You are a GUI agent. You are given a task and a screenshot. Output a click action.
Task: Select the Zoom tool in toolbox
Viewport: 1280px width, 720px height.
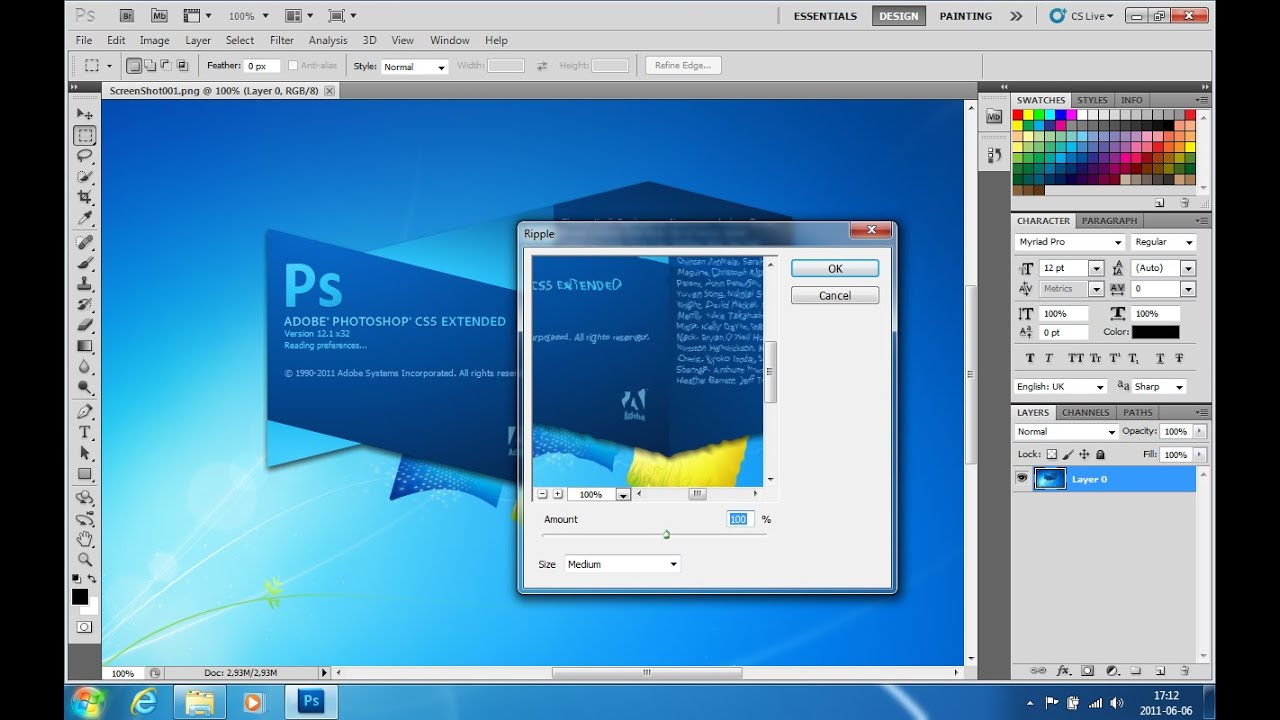85,560
